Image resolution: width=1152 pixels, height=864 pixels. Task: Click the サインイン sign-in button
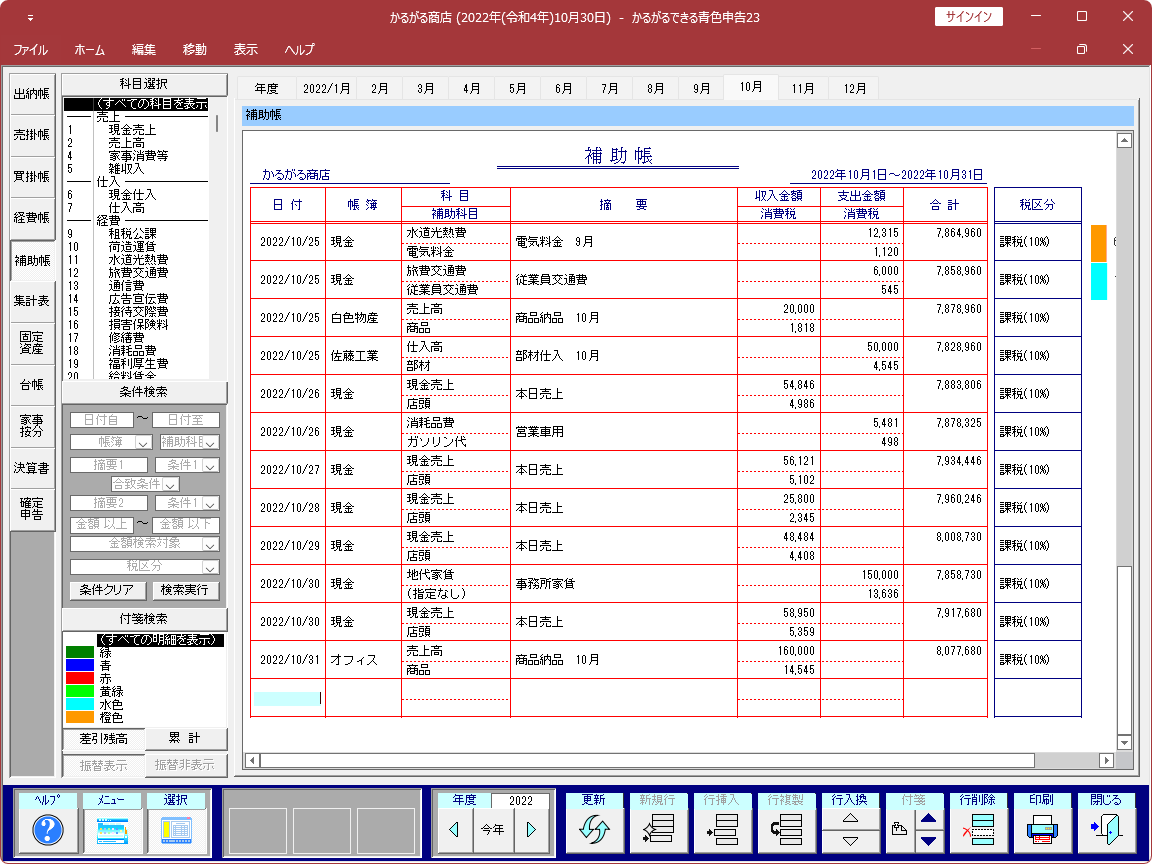coord(968,17)
